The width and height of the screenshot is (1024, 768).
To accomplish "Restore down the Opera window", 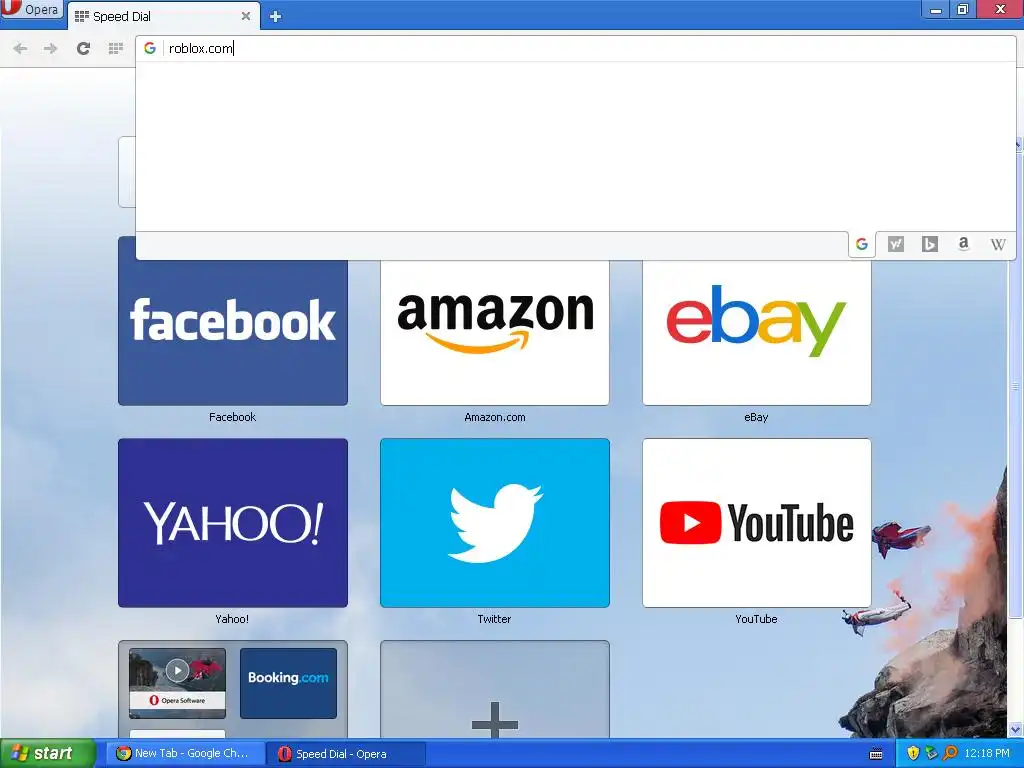I will [x=963, y=10].
